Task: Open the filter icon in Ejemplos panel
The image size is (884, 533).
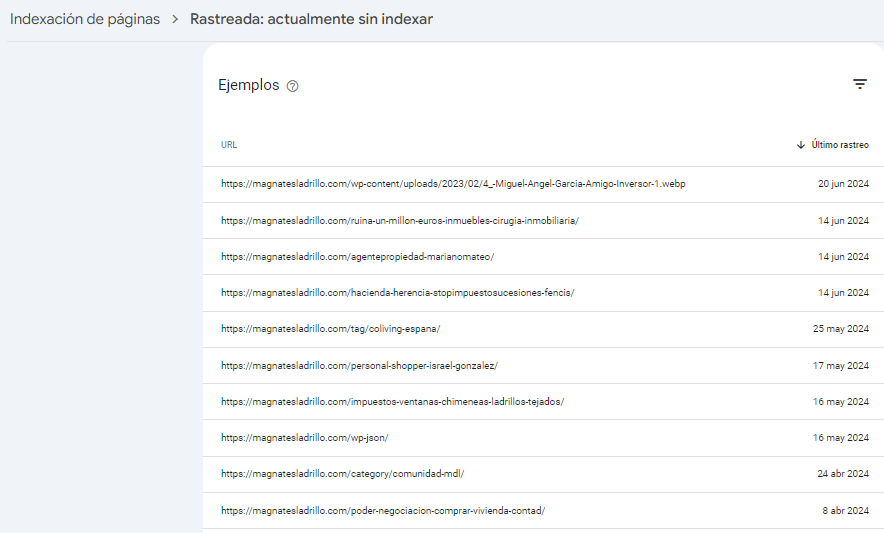Action: point(859,85)
